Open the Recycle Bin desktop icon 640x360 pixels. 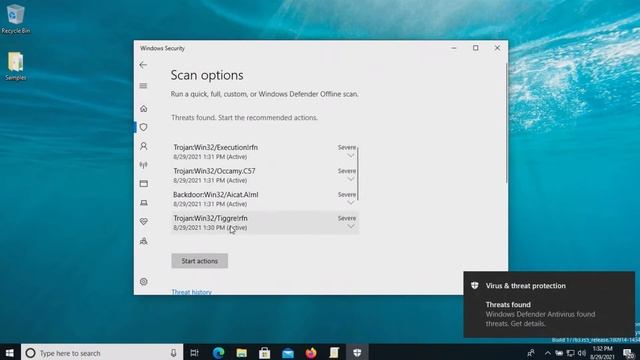tap(16, 19)
